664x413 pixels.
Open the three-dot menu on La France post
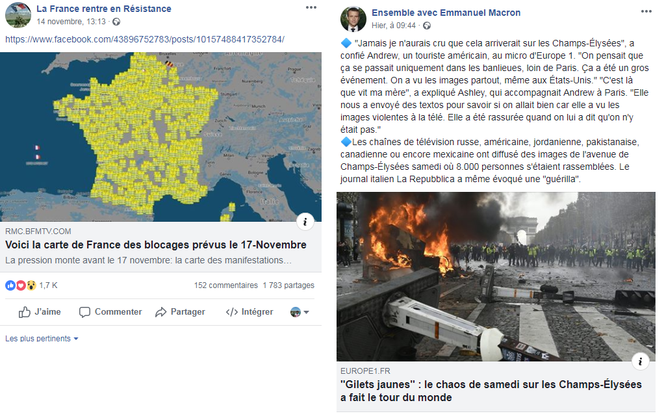pos(311,7)
